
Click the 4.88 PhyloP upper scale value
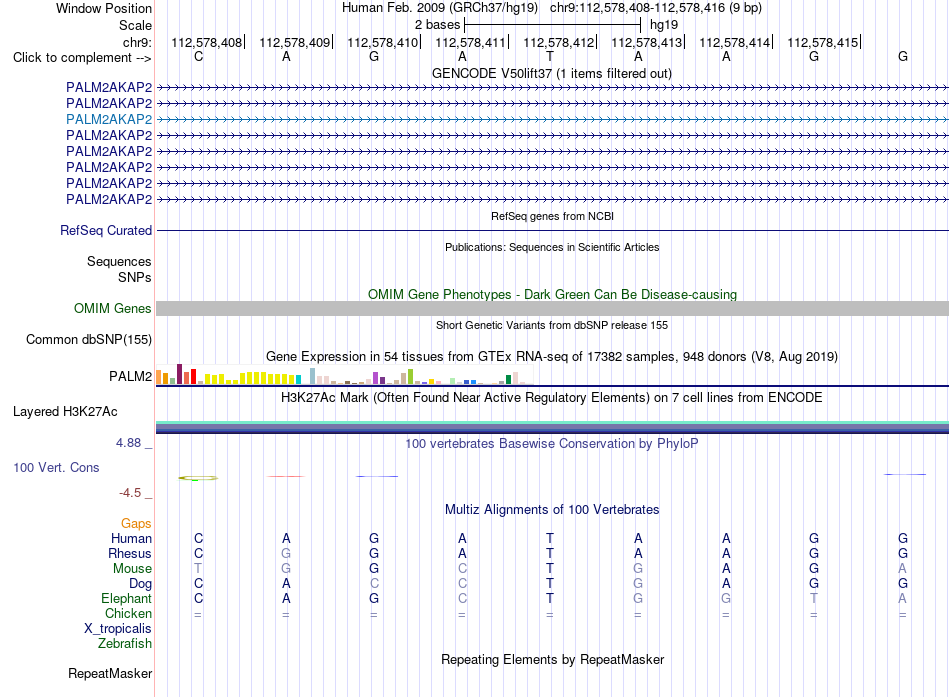(128, 443)
